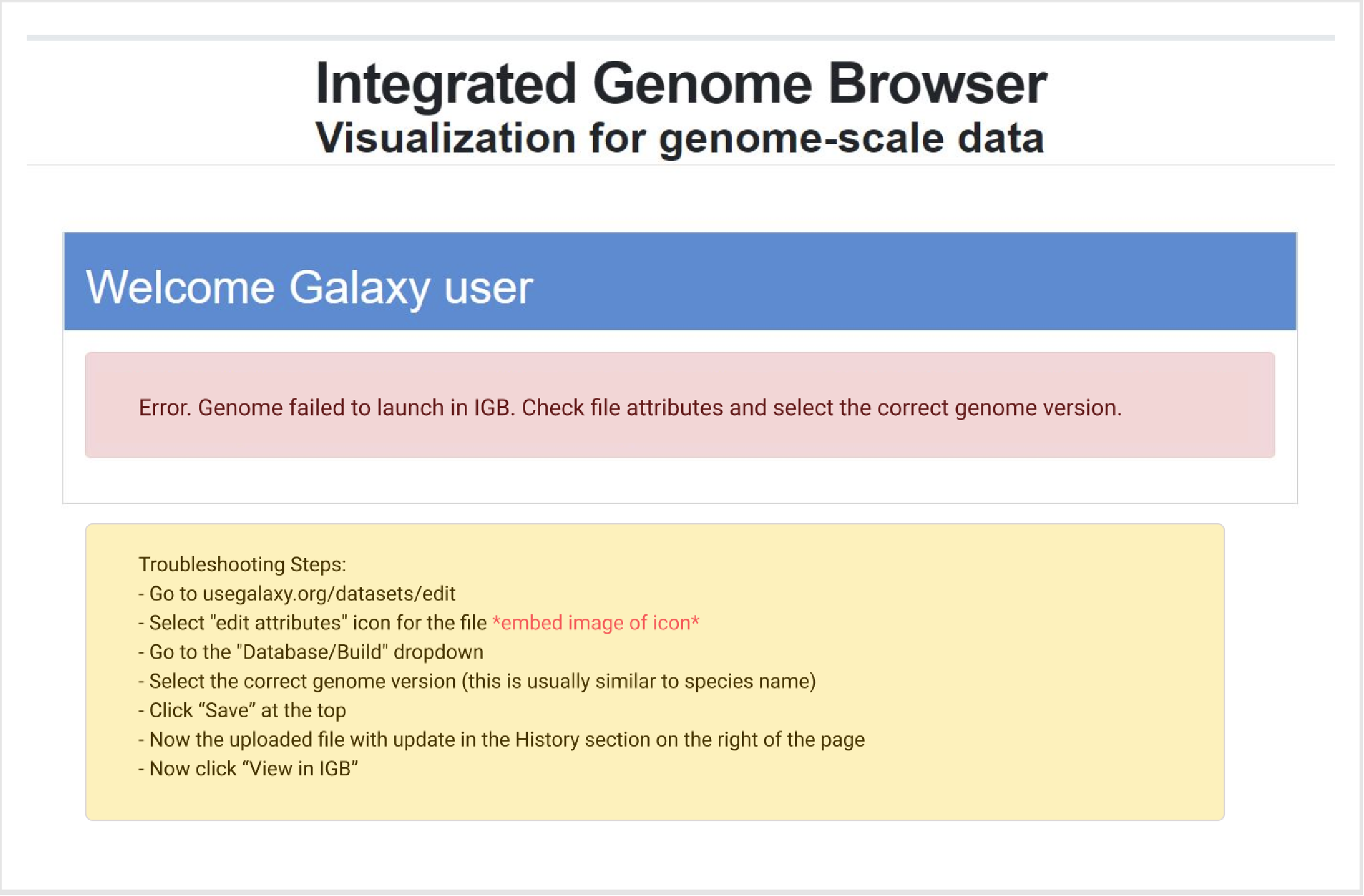Click the Integrated Genome Browser title

coord(681,84)
